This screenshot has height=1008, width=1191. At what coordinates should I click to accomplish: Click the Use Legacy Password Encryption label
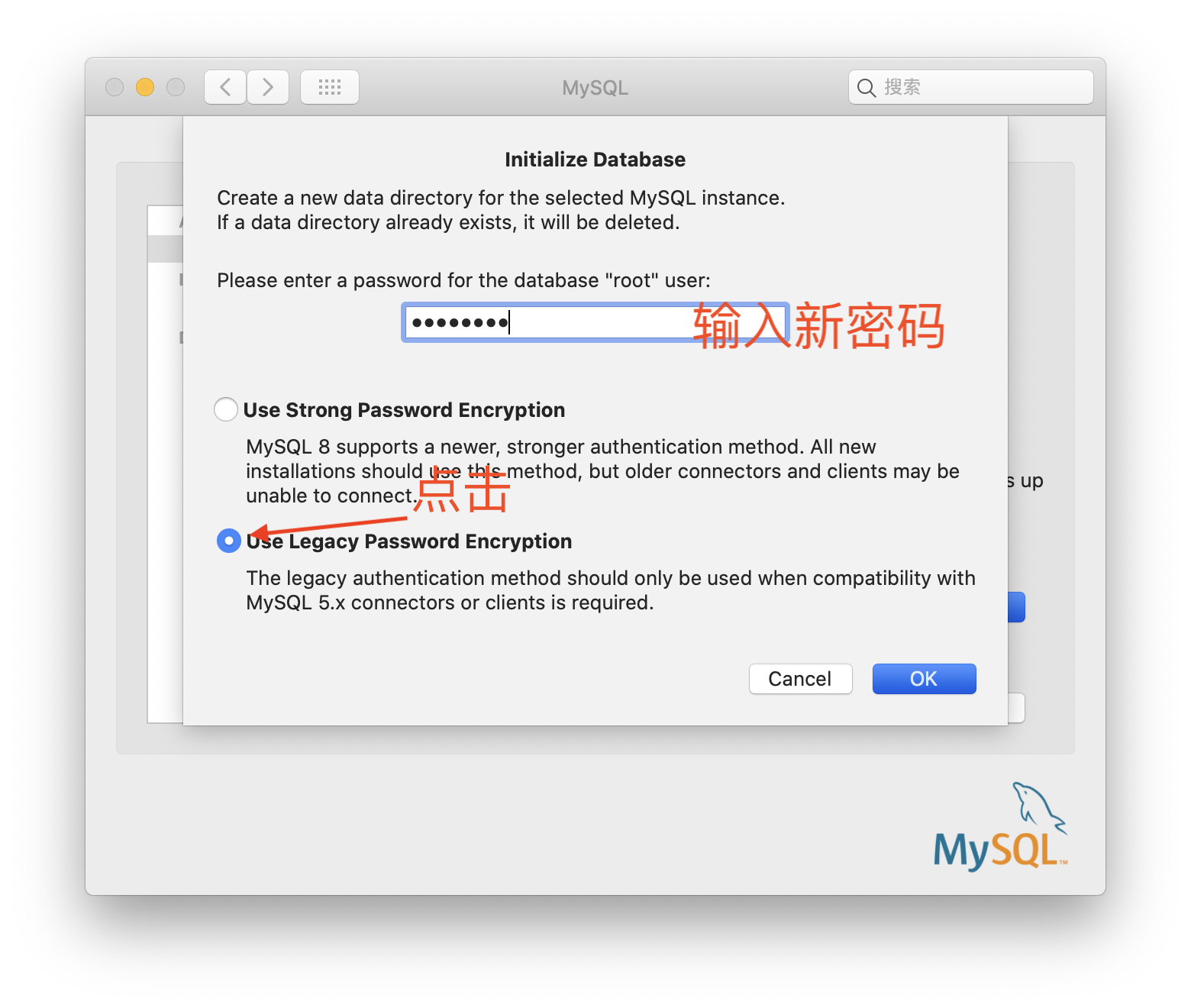click(409, 541)
